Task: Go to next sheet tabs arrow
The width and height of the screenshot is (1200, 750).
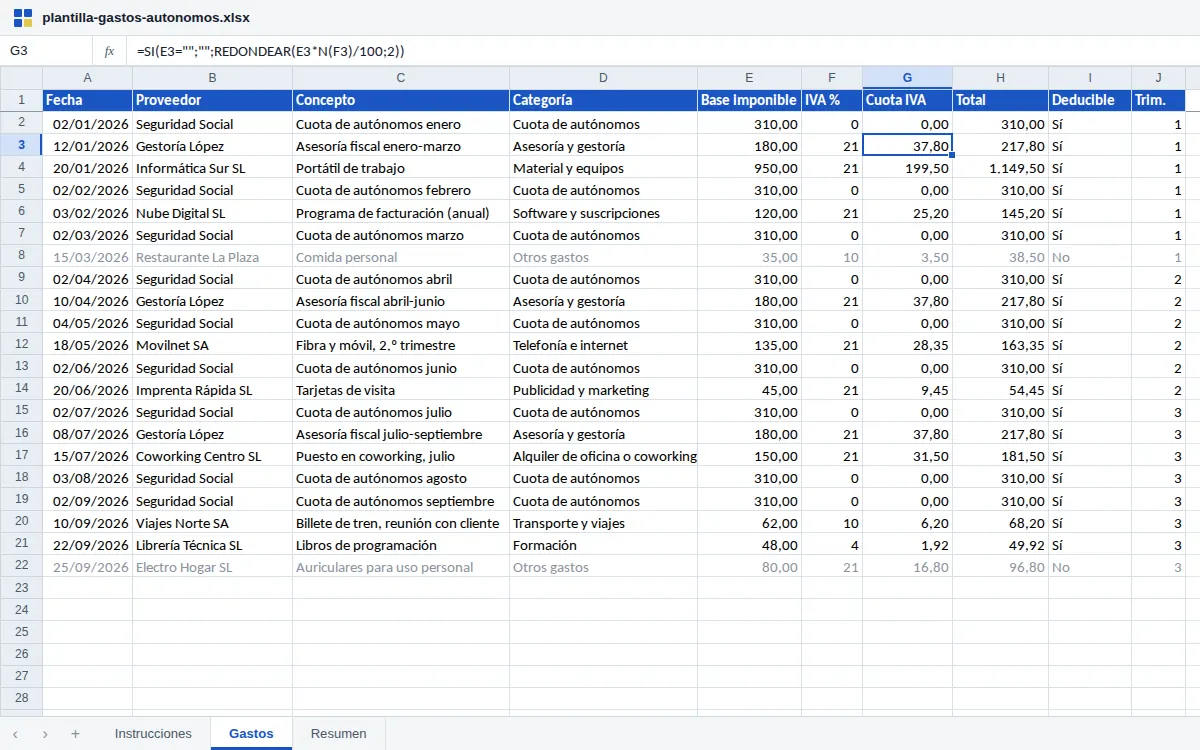Action: pos(45,734)
